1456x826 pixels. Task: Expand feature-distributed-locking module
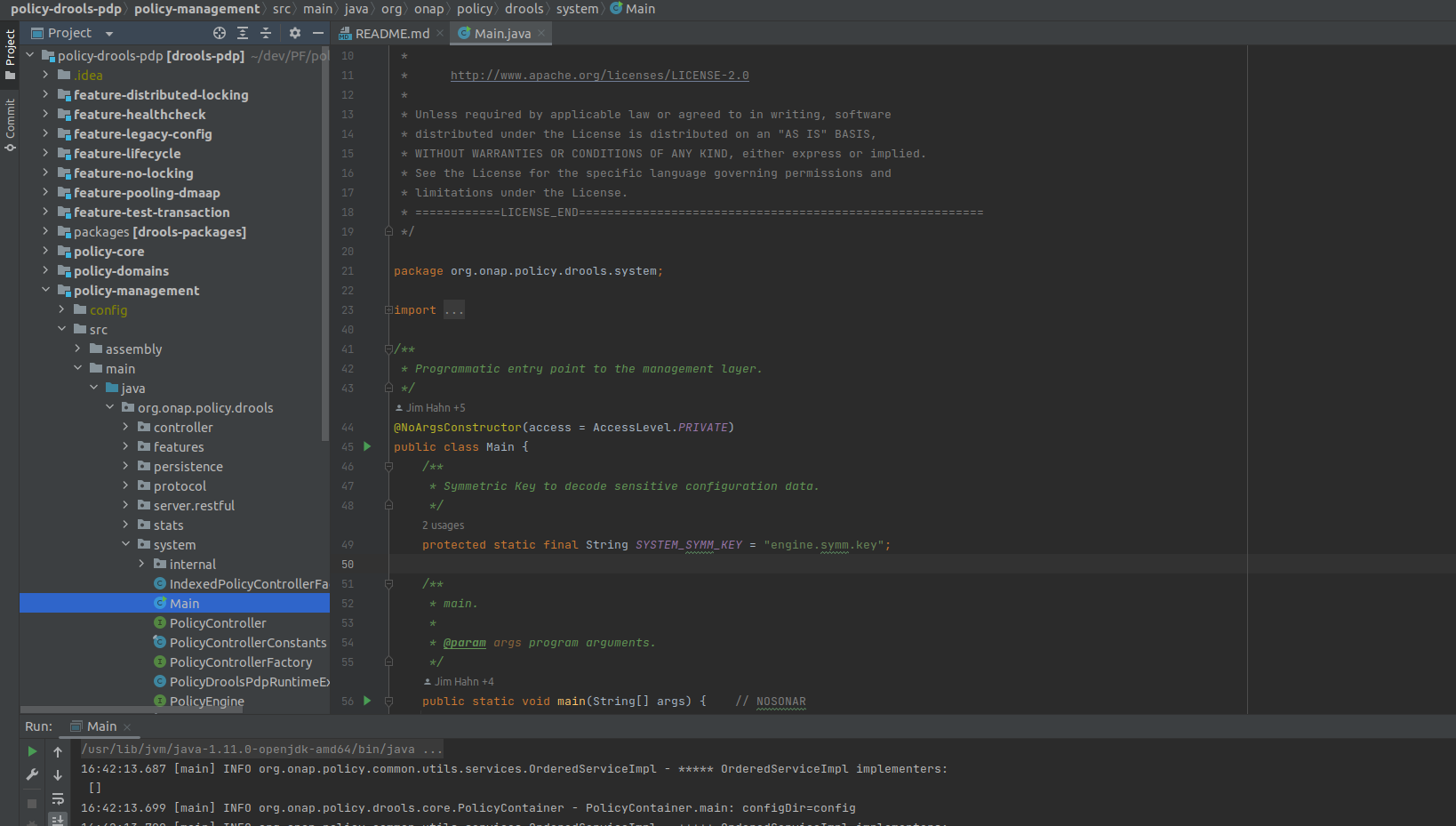point(45,94)
